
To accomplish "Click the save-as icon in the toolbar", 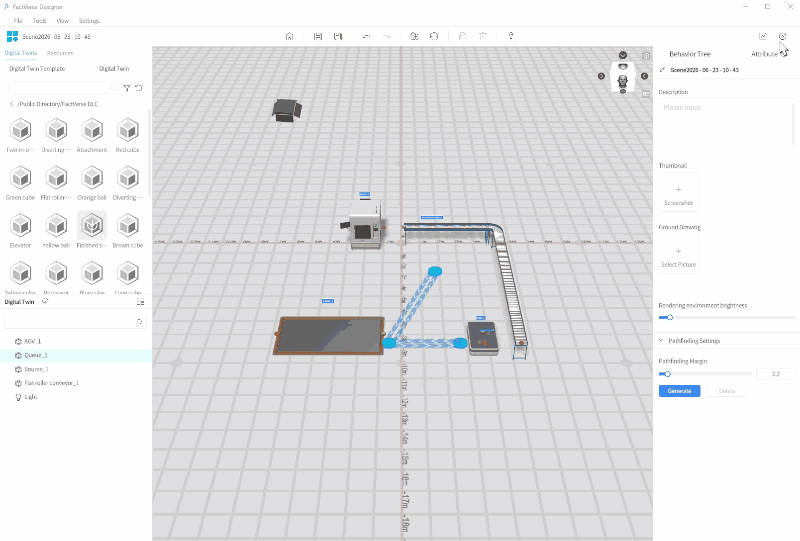I will [338, 36].
